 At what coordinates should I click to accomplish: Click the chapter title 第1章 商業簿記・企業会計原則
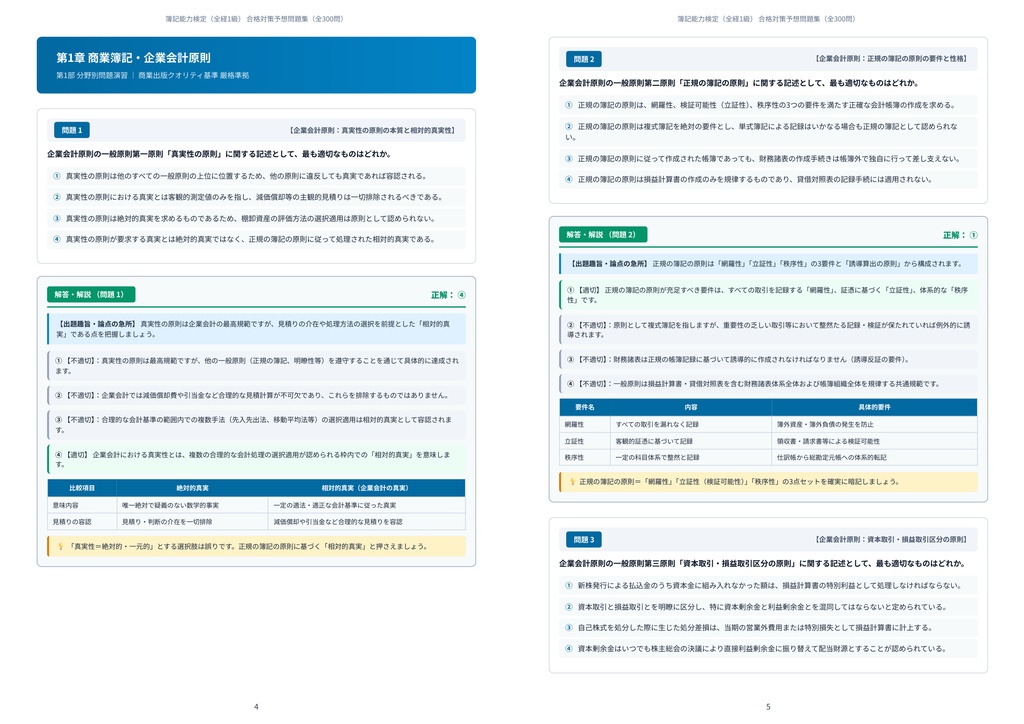click(x=133, y=57)
